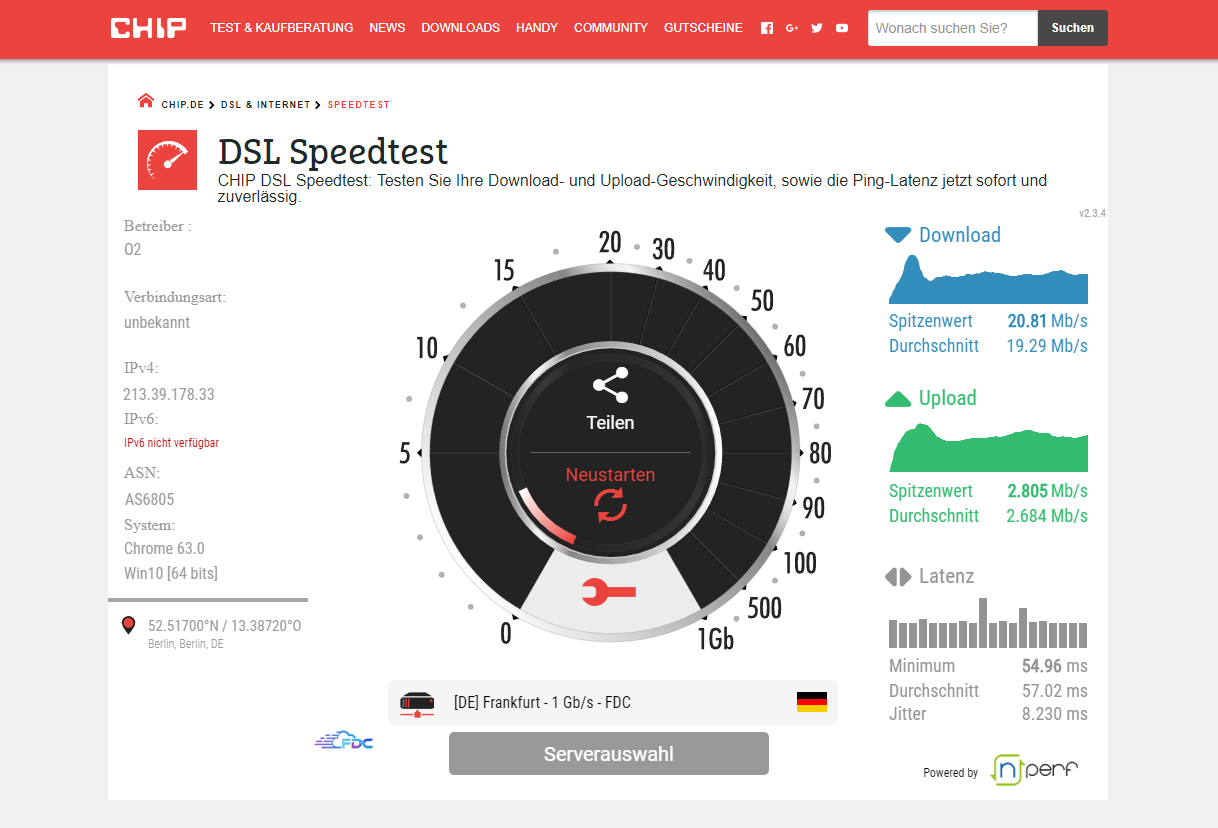Click the Teilen share label

point(610,423)
